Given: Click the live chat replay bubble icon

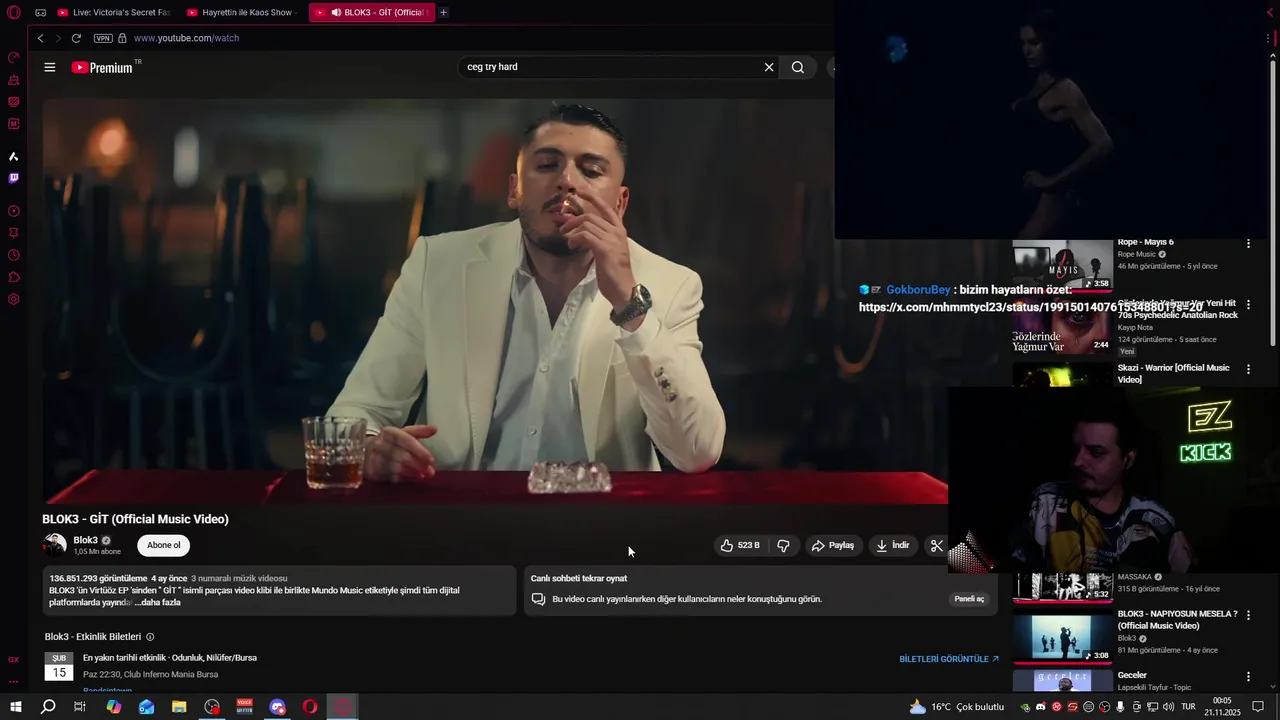Looking at the screenshot, I should pyautogui.click(x=538, y=599).
